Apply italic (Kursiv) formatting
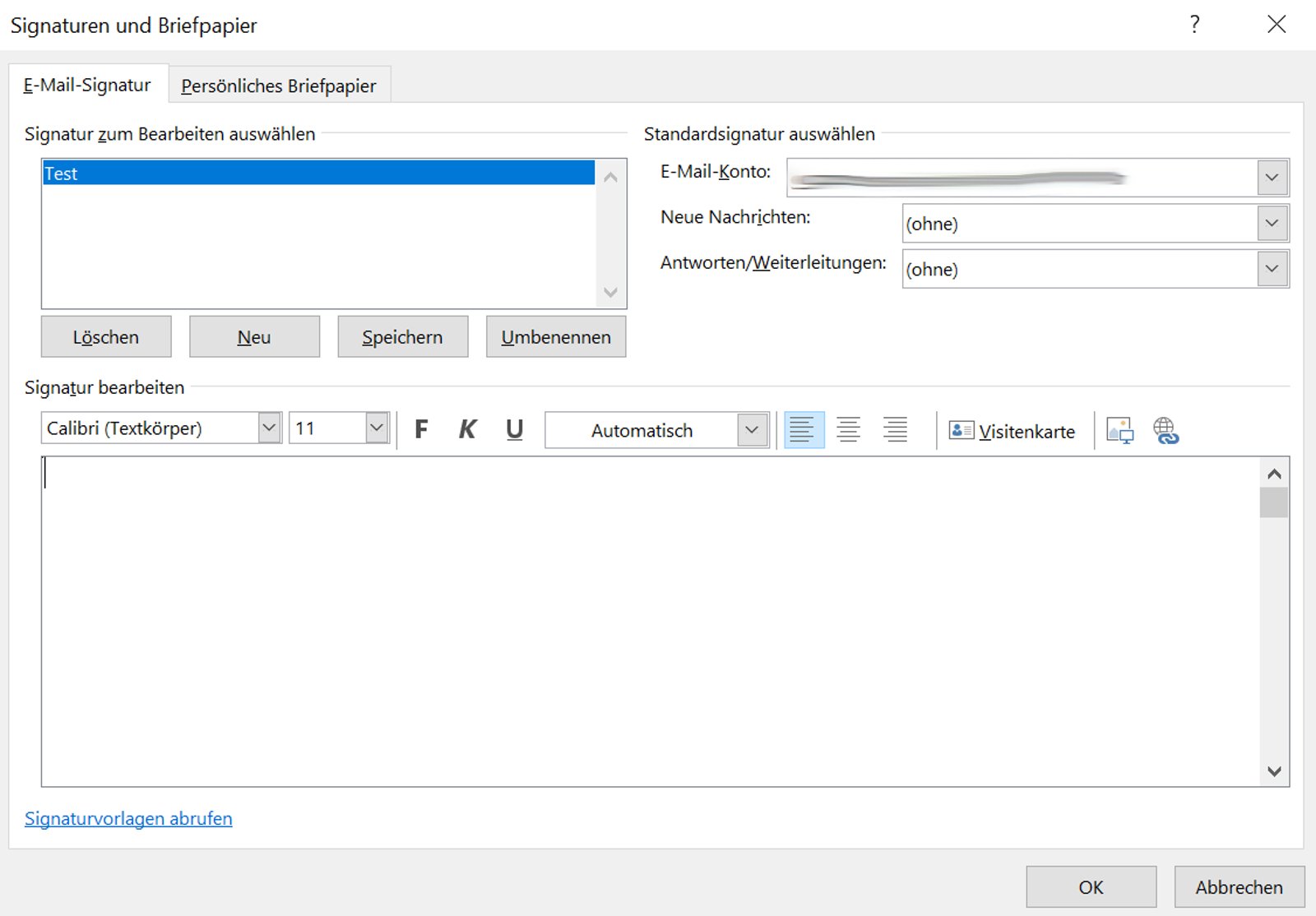Image resolution: width=1316 pixels, height=916 pixels. coord(467,428)
